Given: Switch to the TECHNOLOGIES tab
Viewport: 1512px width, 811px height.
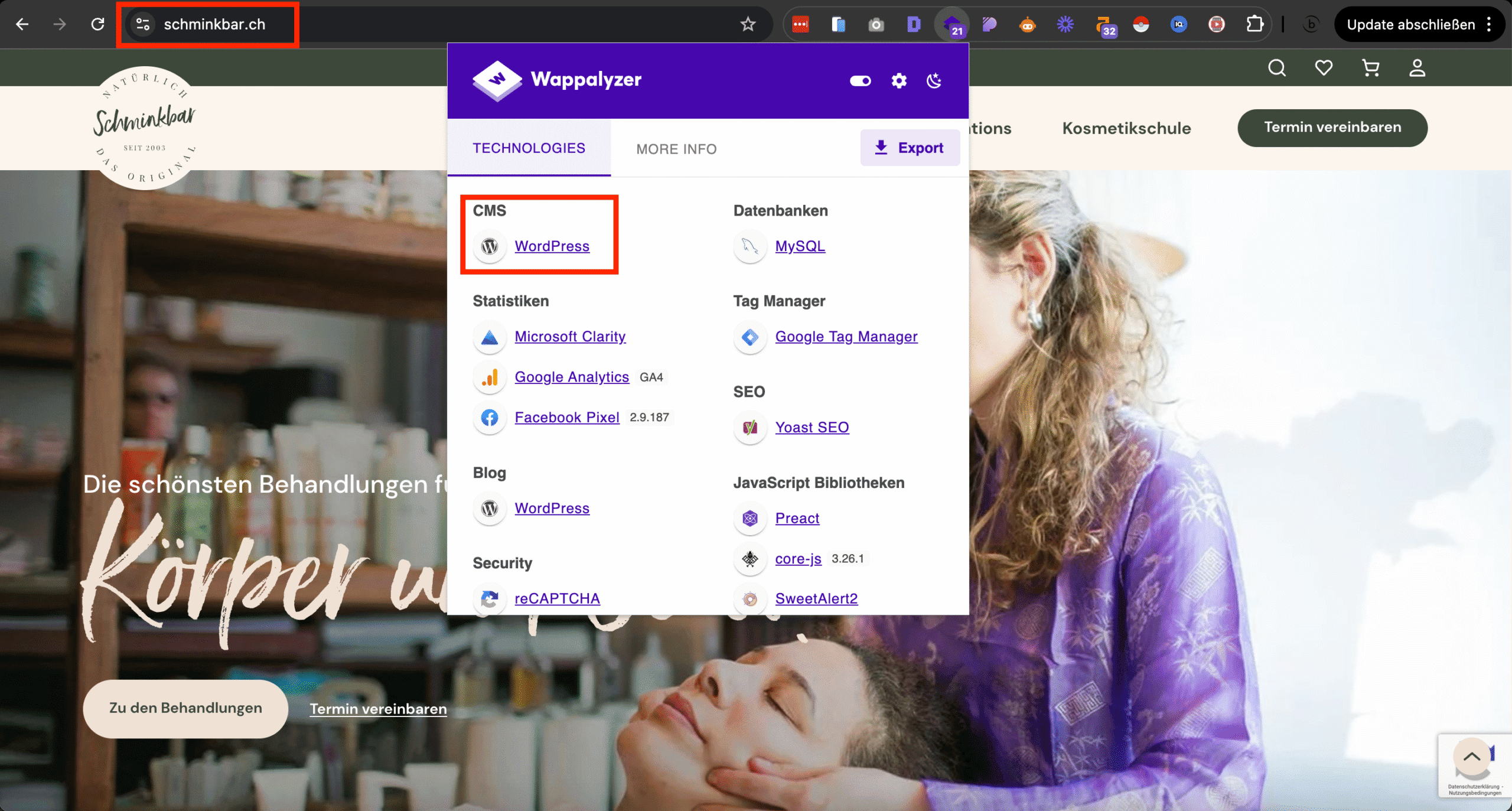Looking at the screenshot, I should [529, 148].
